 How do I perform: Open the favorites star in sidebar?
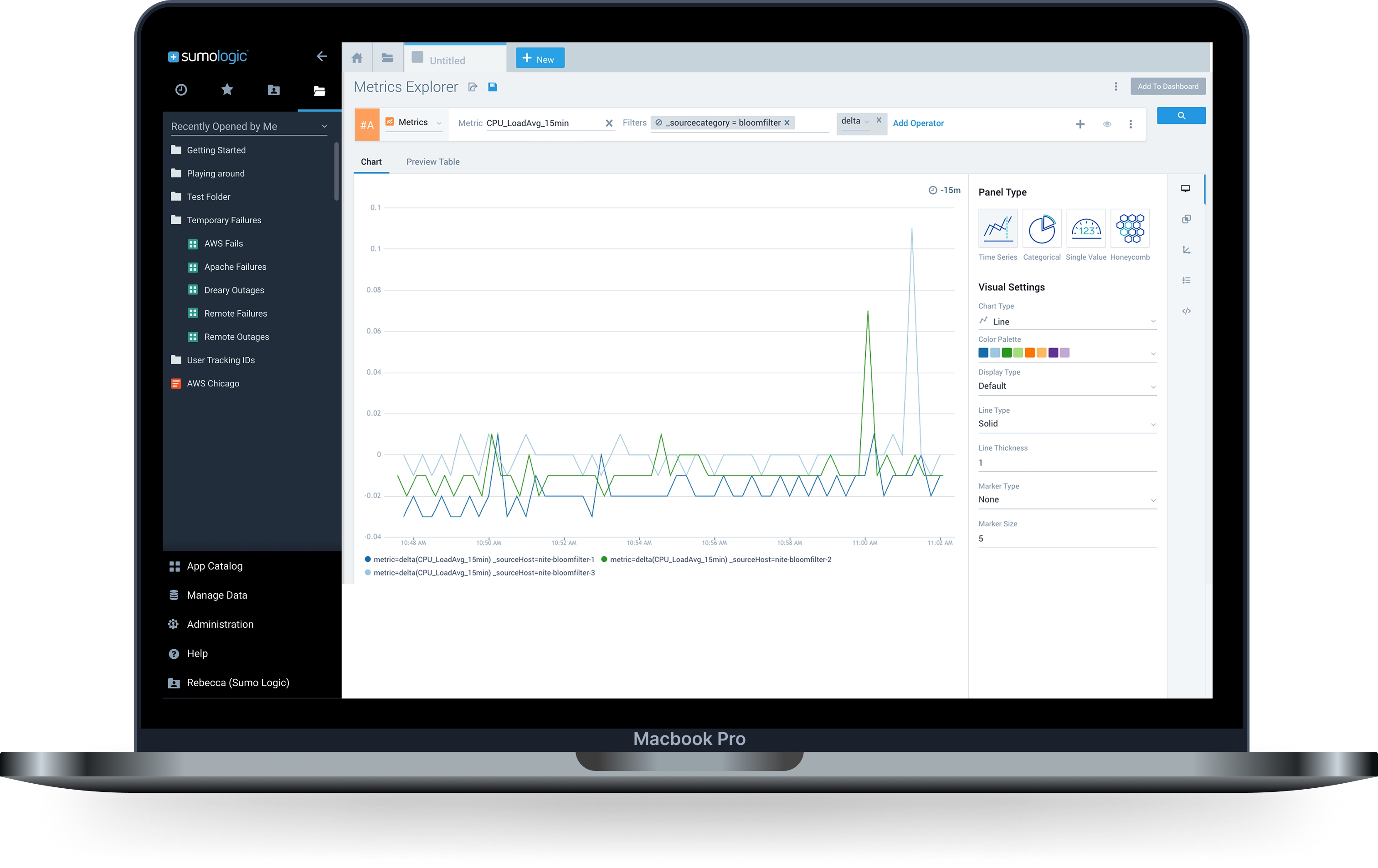227,90
